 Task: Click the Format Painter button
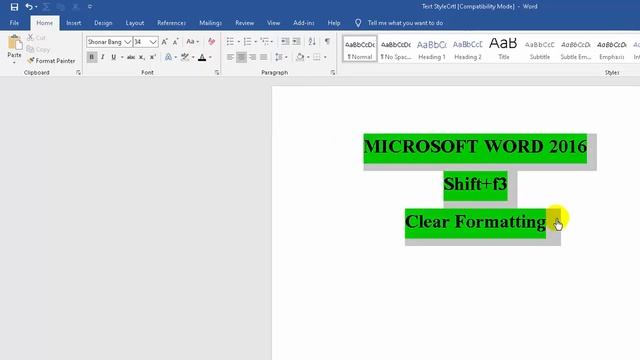(51, 61)
